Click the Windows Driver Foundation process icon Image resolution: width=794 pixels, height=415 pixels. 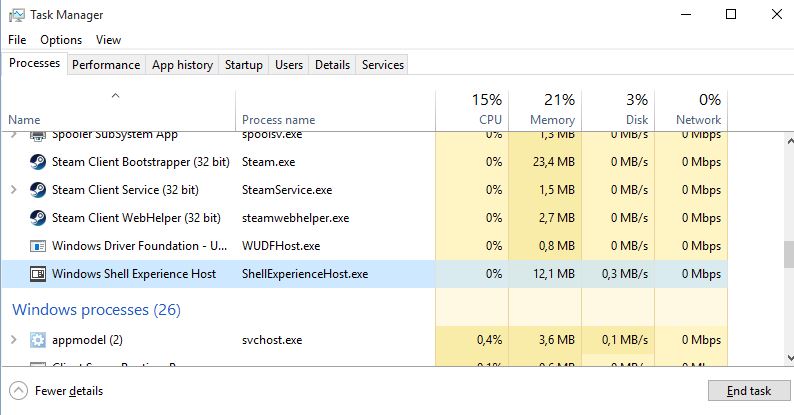pyautogui.click(x=37, y=246)
